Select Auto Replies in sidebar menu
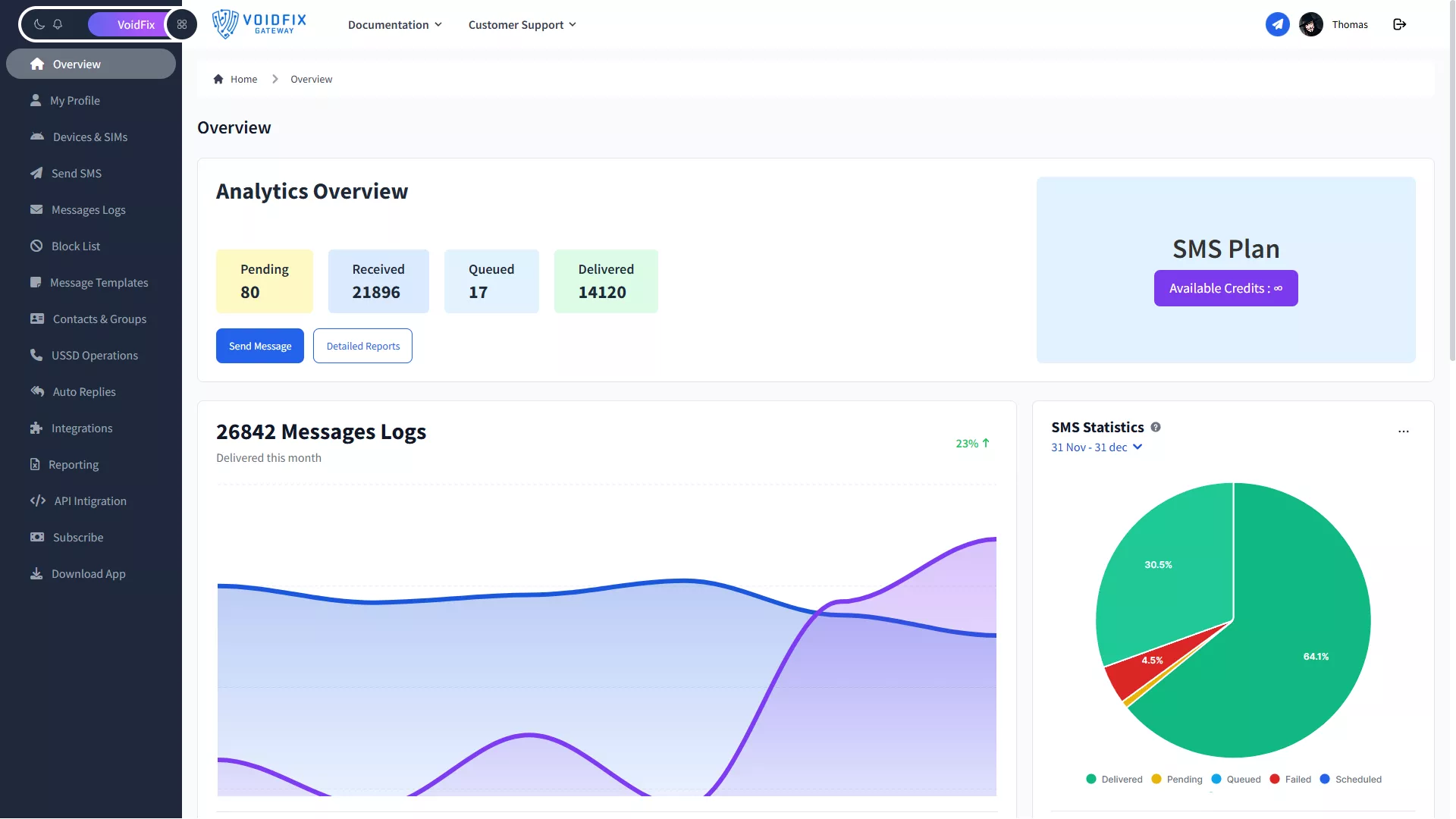Viewport: 1456px width, 819px height. click(x=83, y=392)
